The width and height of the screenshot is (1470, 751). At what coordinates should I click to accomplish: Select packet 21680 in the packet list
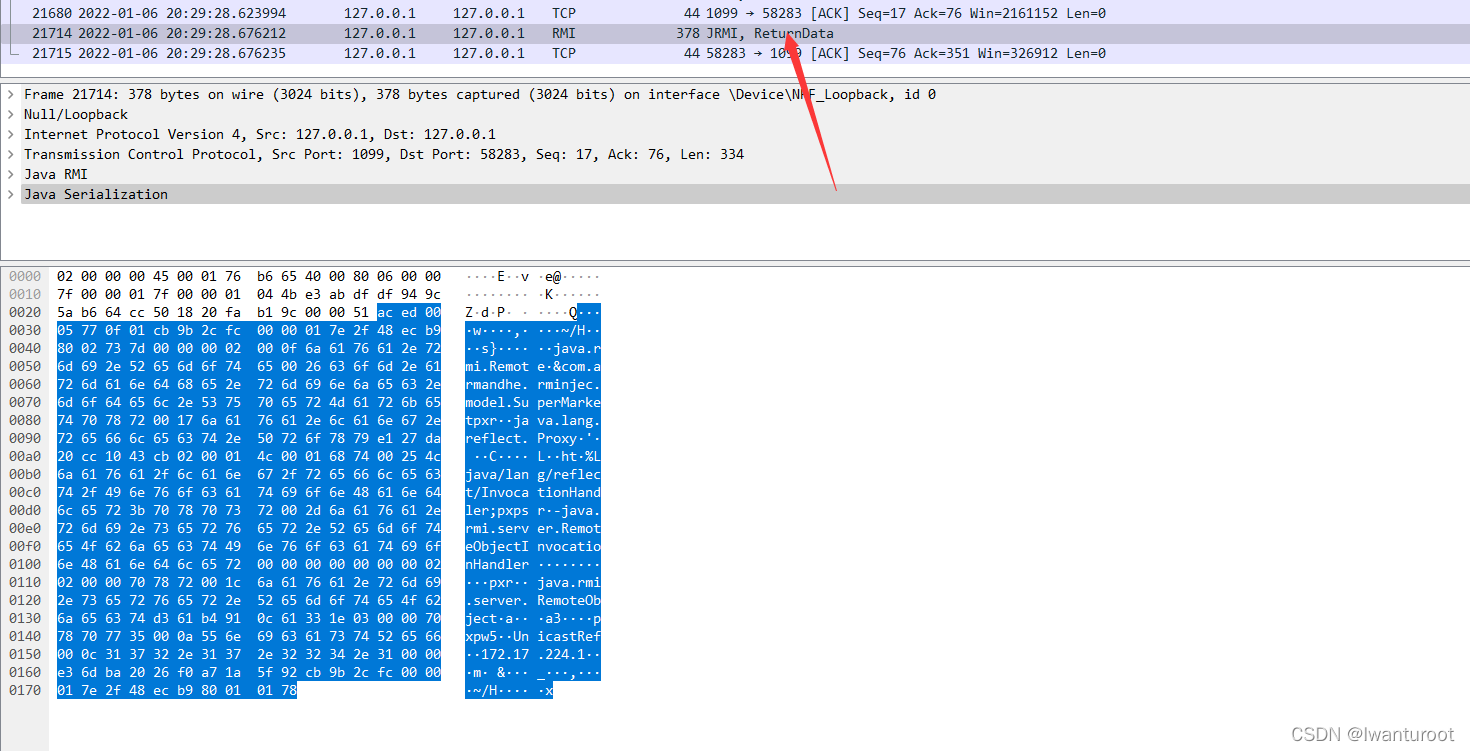735,14
